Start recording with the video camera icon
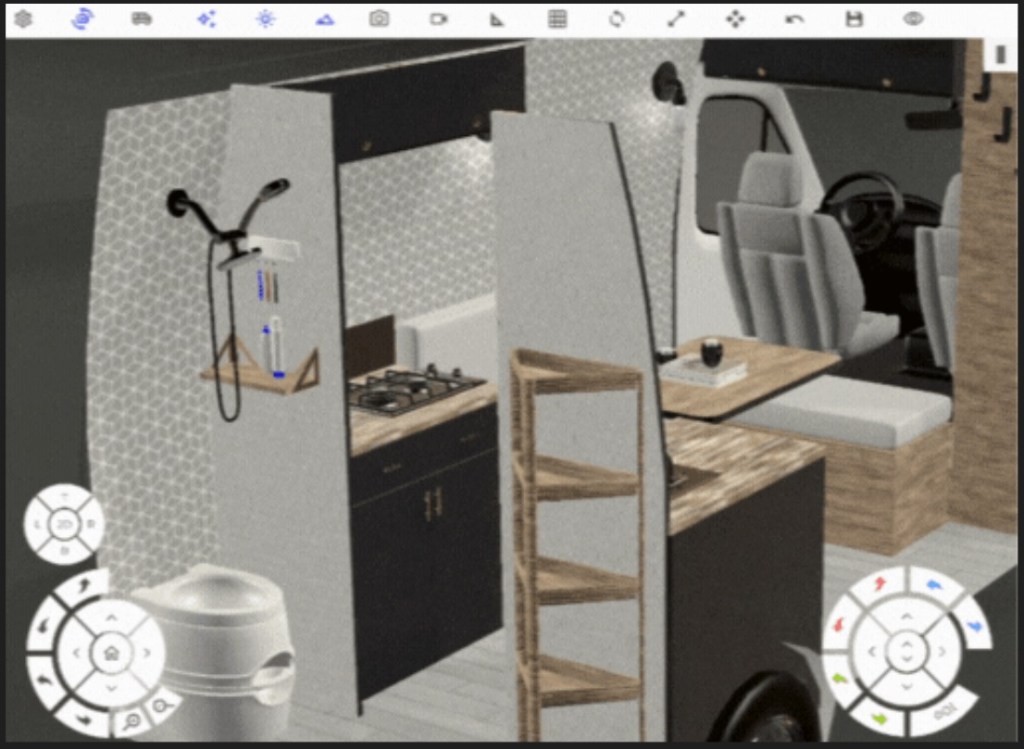1024x749 pixels. (x=438, y=19)
